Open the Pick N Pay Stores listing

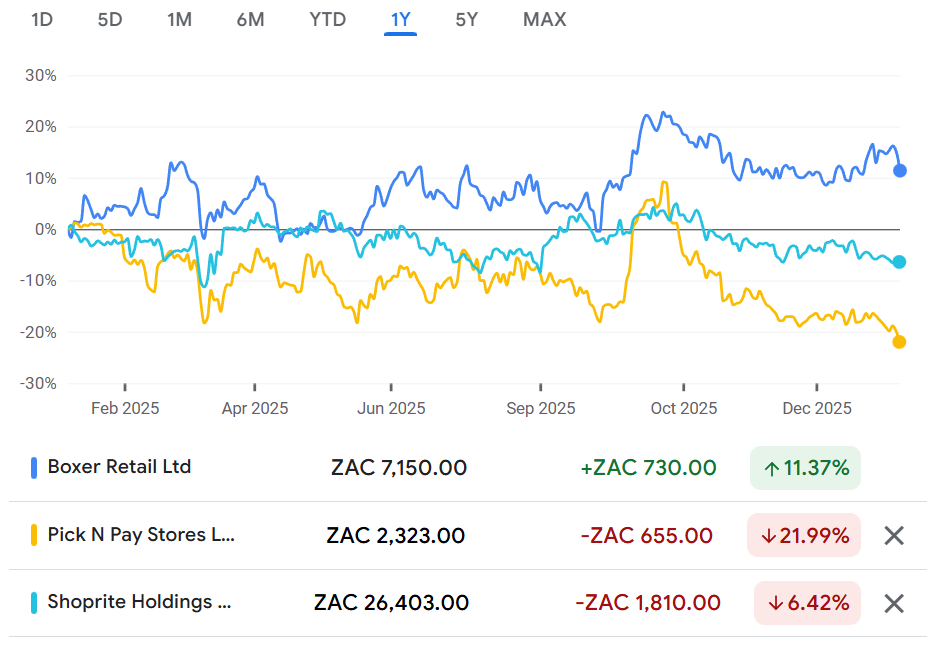click(141, 535)
